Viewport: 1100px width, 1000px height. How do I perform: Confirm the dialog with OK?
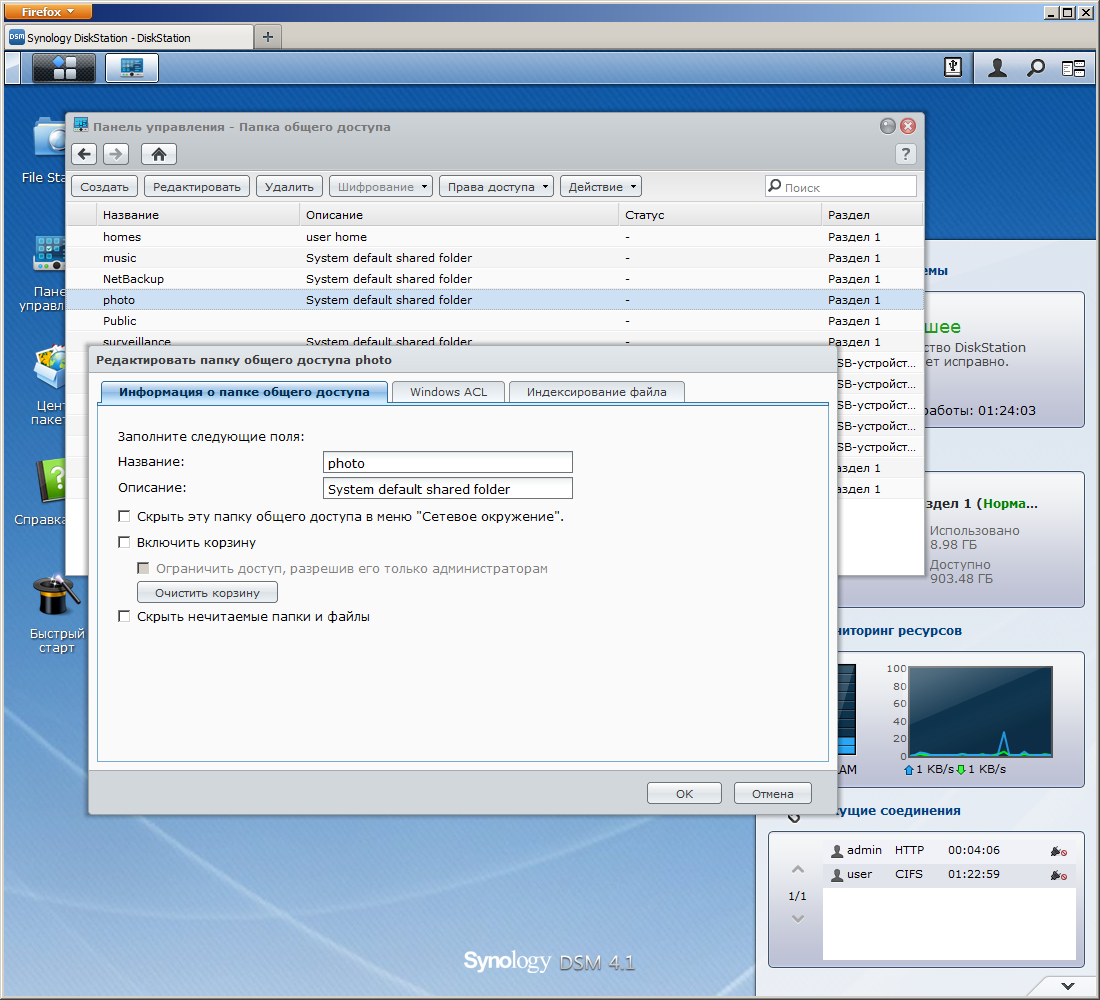click(x=684, y=794)
